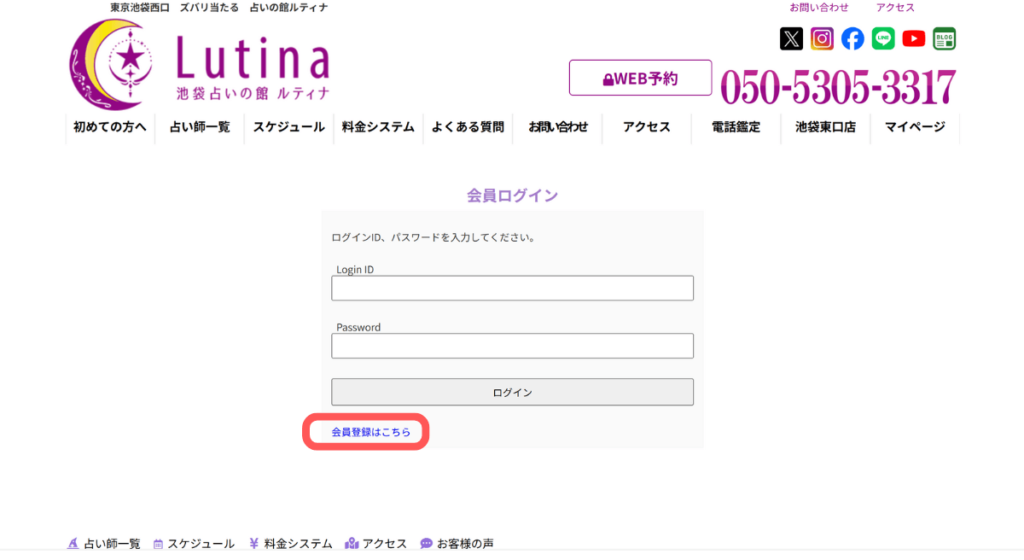Open the よくある質問 menu item
Image resolution: width=1024 pixels, height=560 pixels.
[467, 127]
